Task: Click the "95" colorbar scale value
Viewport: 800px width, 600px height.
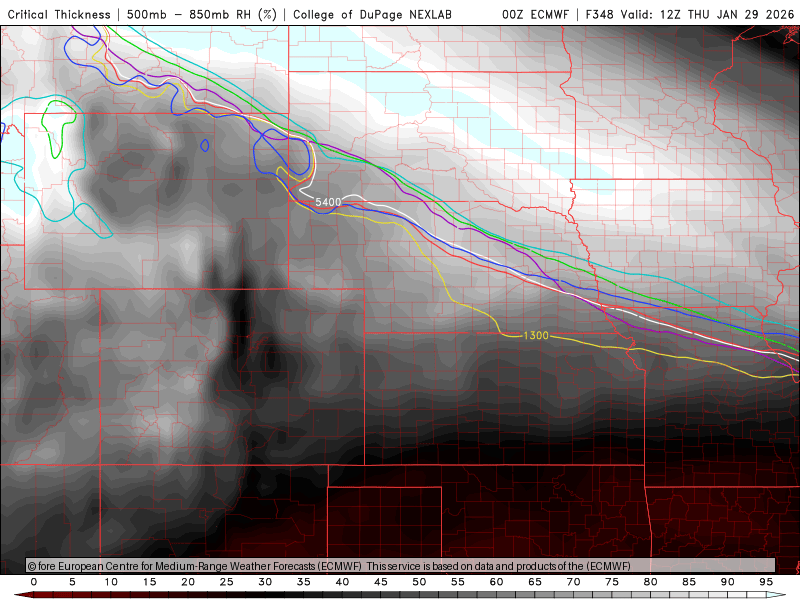Action: 766,582
